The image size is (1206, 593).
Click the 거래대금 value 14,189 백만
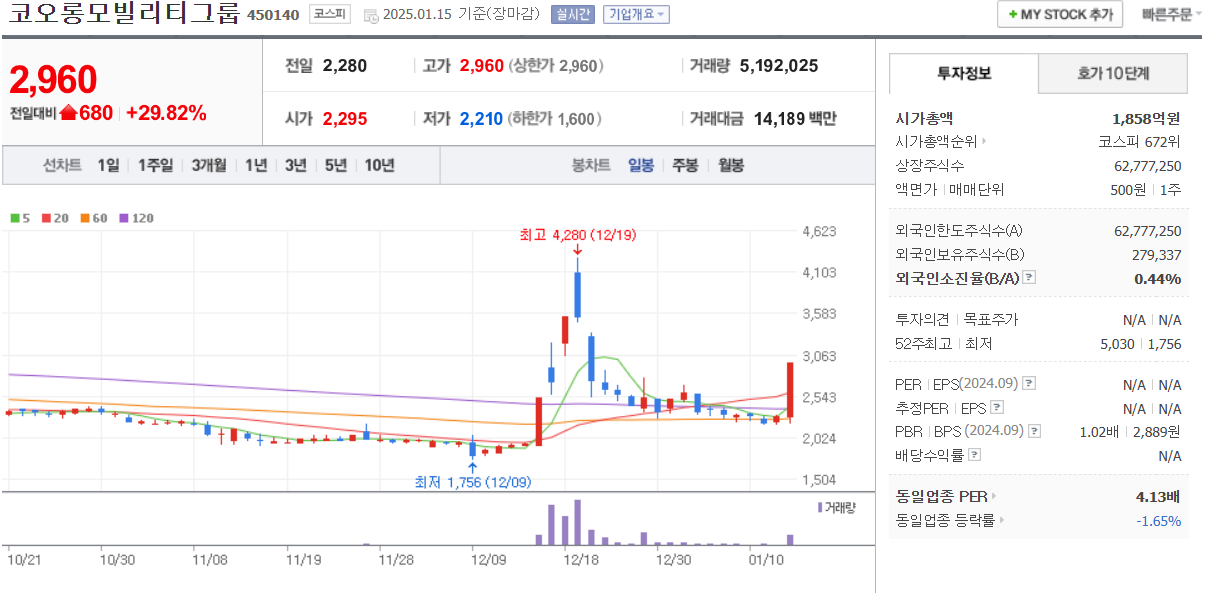(x=795, y=119)
